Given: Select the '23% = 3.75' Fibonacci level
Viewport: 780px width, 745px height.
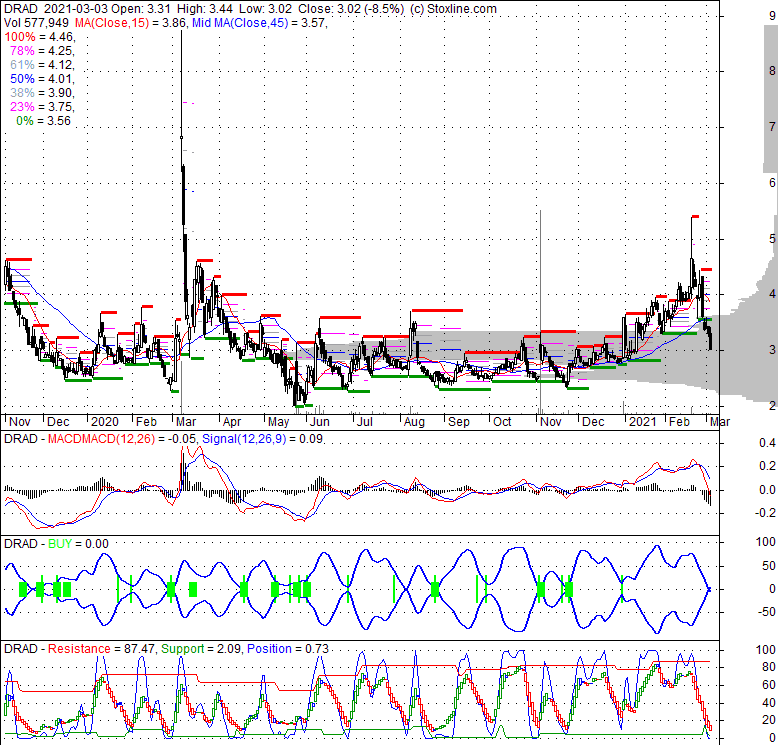Looking at the screenshot, I should pyautogui.click(x=42, y=106).
